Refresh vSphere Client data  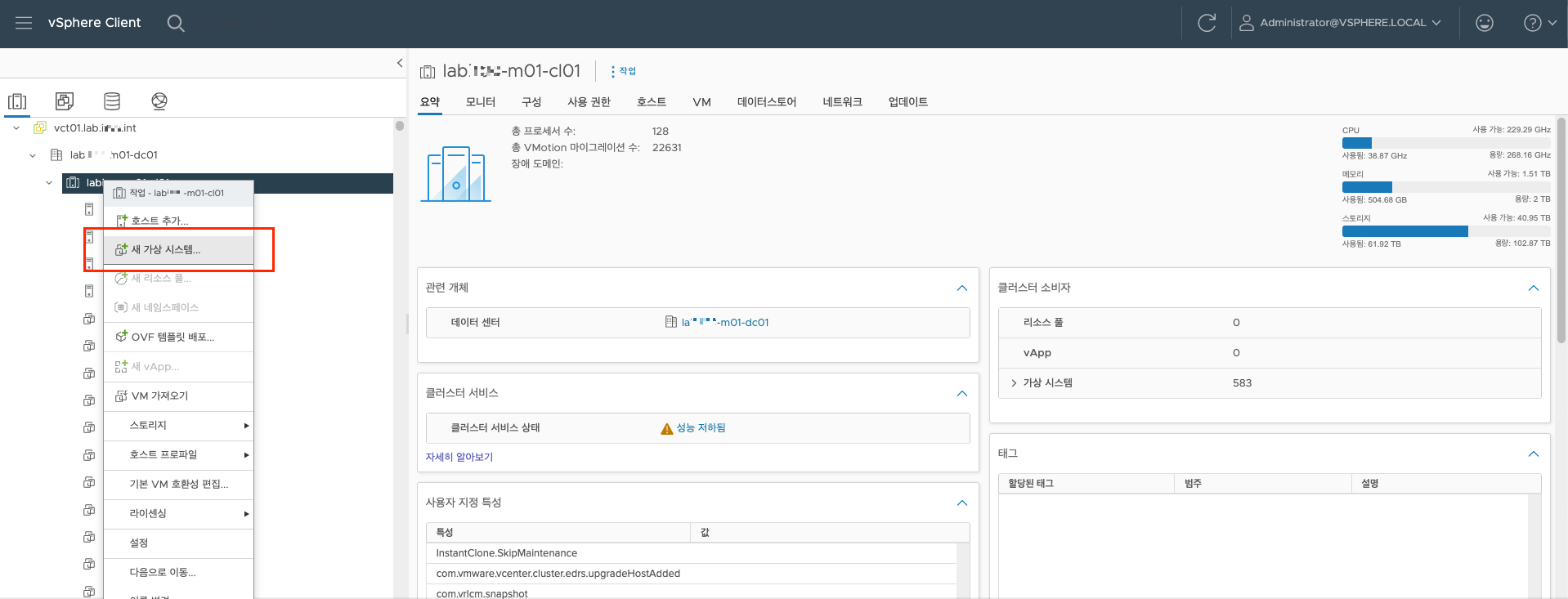[1207, 23]
